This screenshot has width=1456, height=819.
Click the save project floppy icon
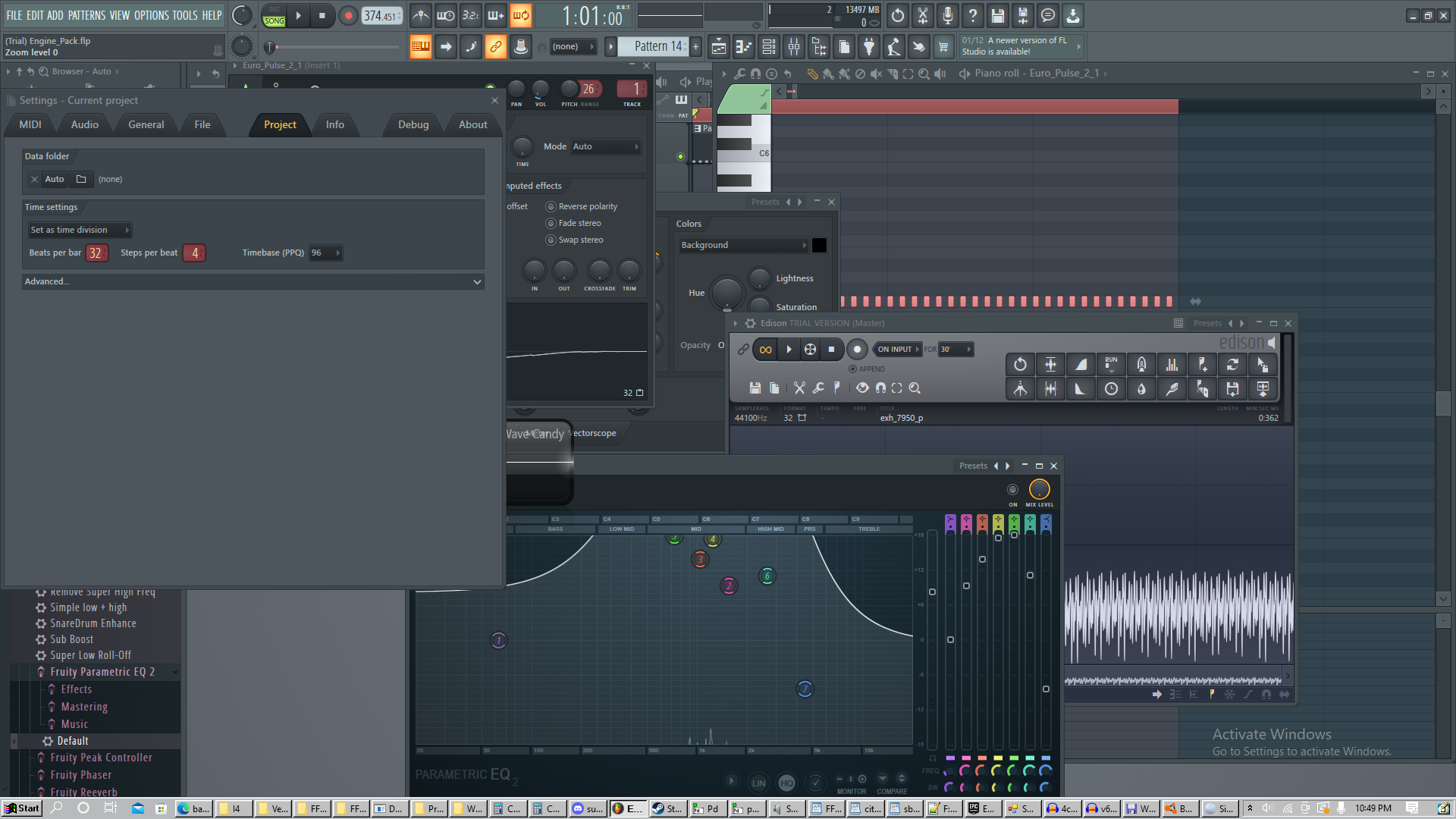tap(998, 15)
